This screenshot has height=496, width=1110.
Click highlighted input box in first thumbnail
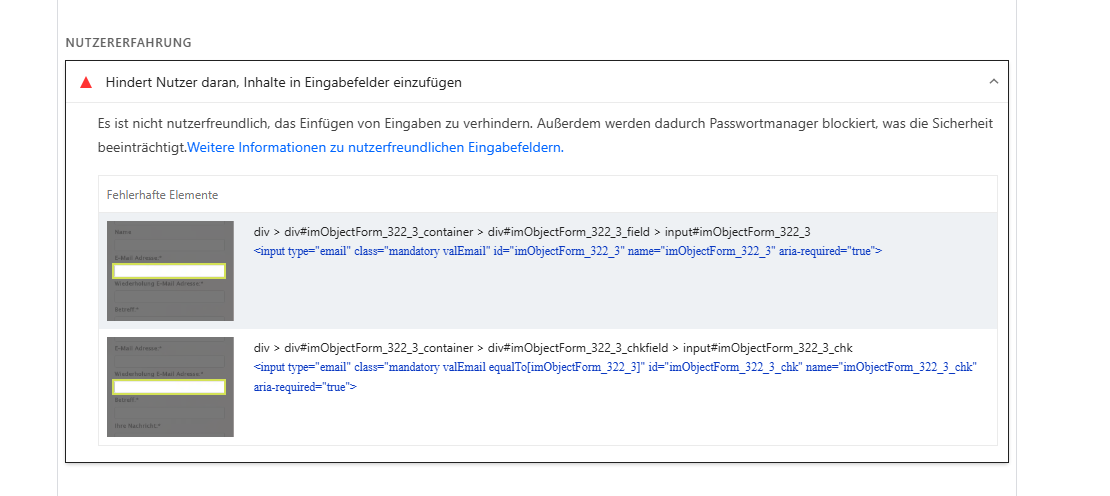169,271
